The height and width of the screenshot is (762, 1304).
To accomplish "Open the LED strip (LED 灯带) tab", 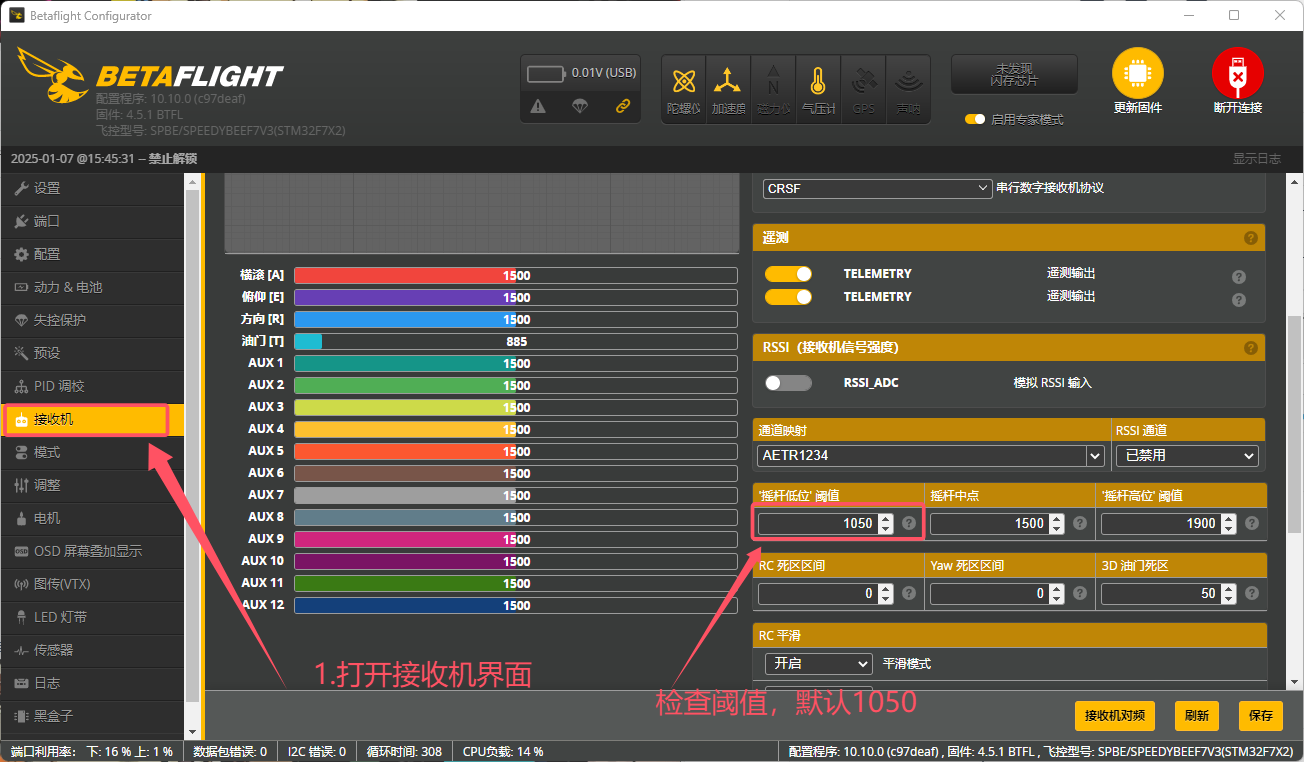I will point(92,617).
